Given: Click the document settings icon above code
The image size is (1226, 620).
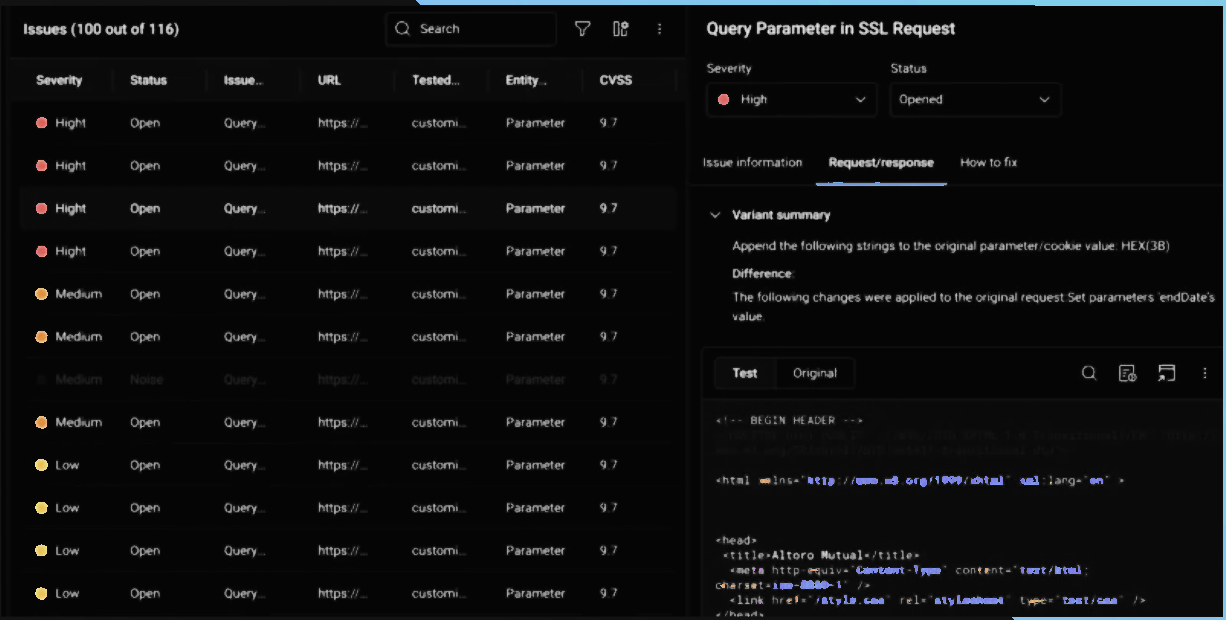Looking at the screenshot, I should [x=1127, y=373].
